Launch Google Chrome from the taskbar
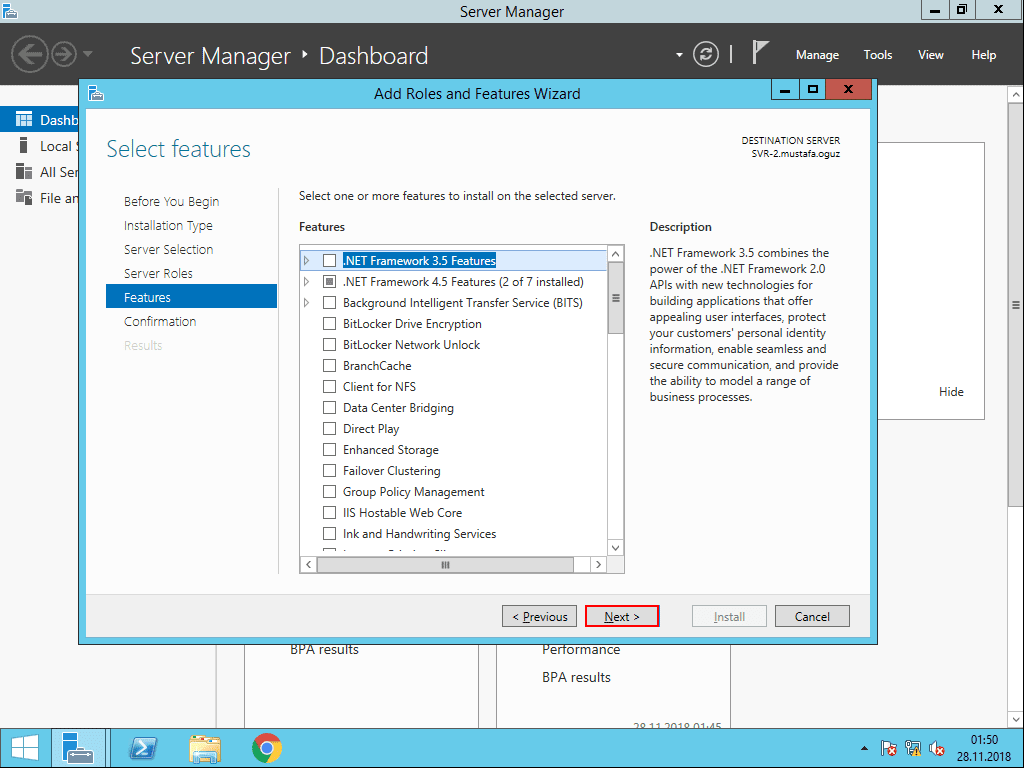This screenshot has width=1024, height=768. pos(268,748)
